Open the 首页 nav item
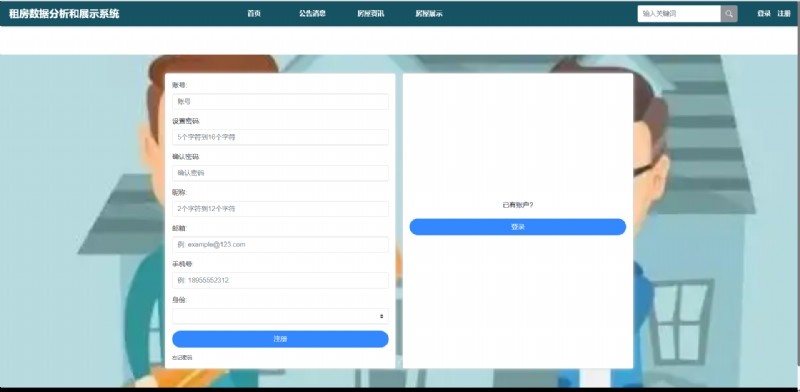 click(x=254, y=14)
